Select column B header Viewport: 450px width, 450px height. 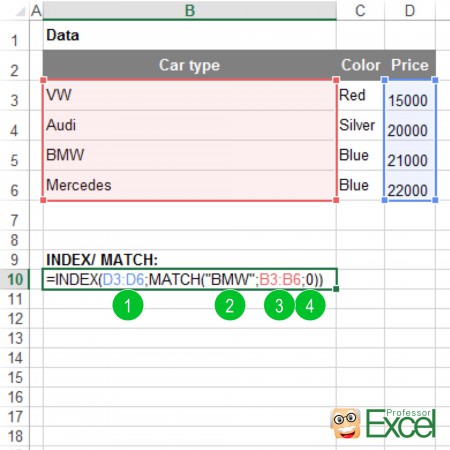pyautogui.click(x=190, y=11)
